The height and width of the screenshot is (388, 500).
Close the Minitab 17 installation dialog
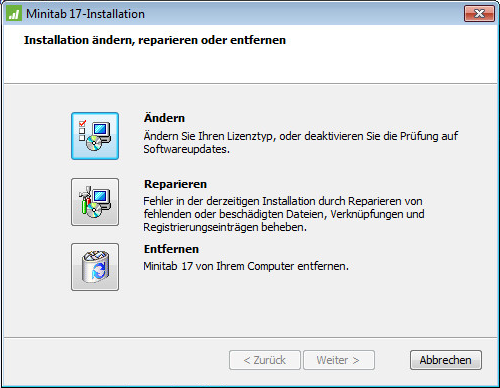[479, 14]
